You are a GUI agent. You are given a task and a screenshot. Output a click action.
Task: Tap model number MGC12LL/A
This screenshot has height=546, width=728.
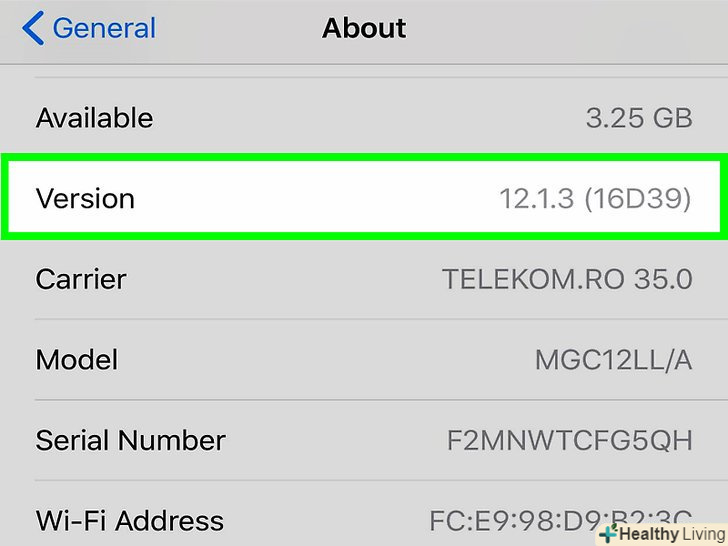pos(613,359)
